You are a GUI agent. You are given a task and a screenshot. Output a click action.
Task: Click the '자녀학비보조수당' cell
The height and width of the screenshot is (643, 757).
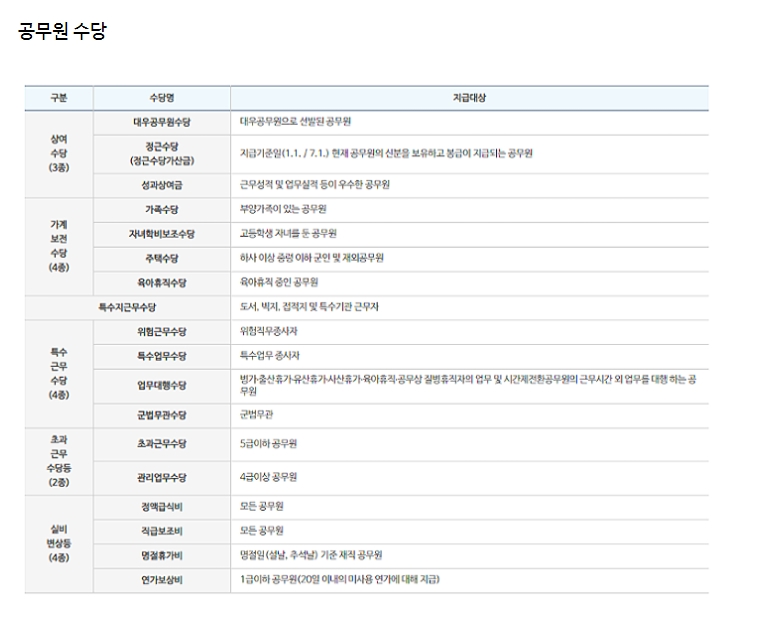pyautogui.click(x=162, y=235)
